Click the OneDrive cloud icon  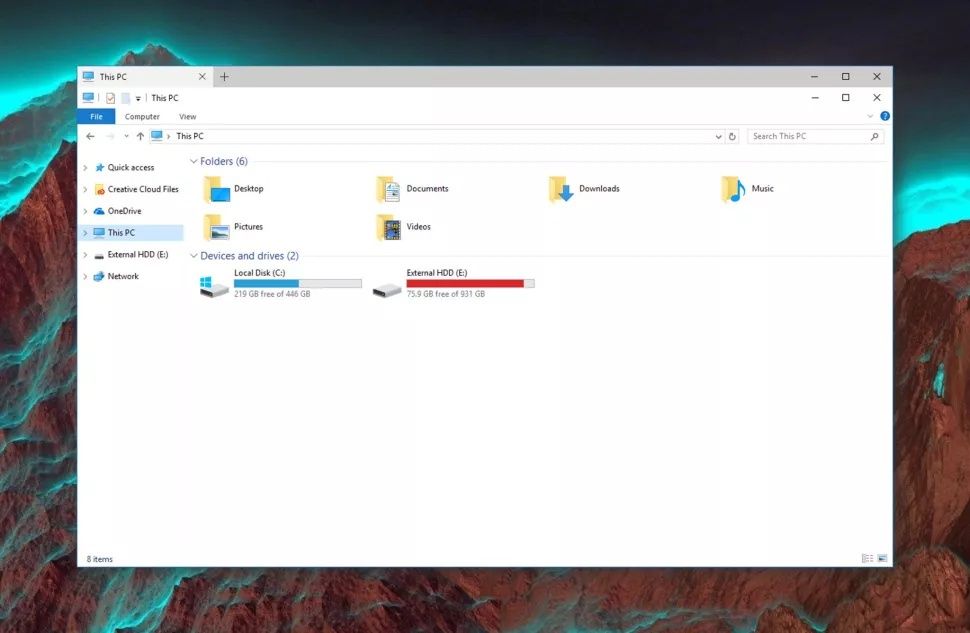point(99,211)
